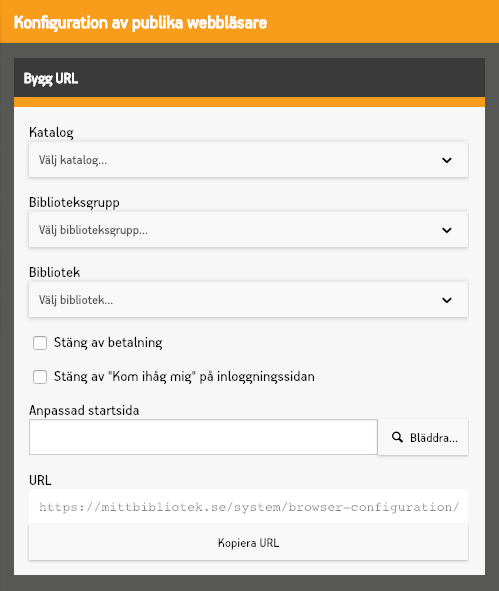Click the Bibliotek chevron arrow icon
The image size is (499, 591).
coord(447,300)
